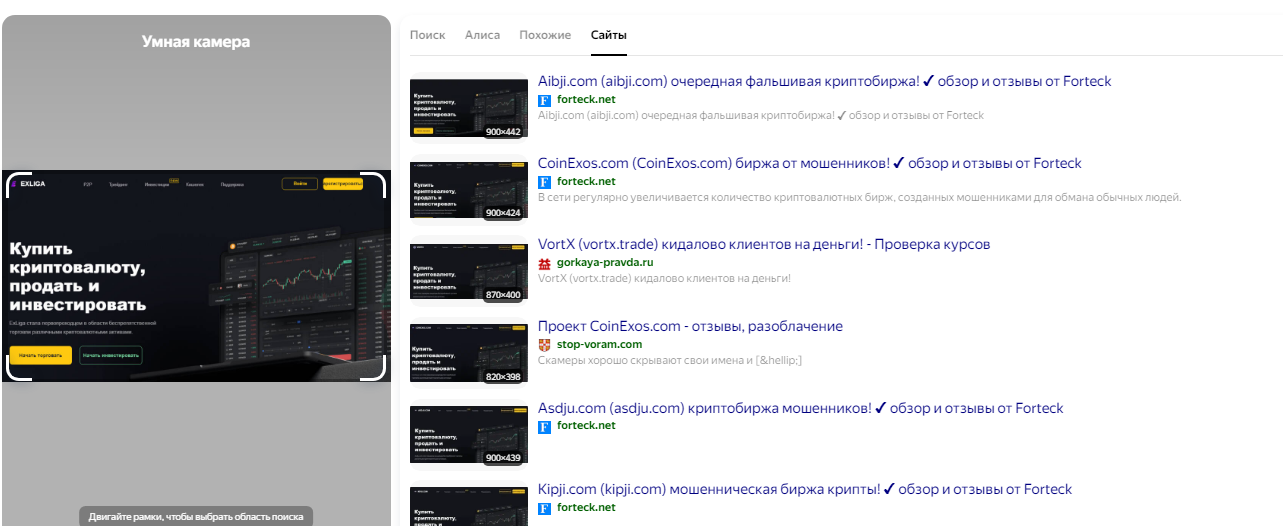Click the top-left crop frame corner handle
Image resolution: width=1283 pixels, height=526 pixels.
pos(17,183)
